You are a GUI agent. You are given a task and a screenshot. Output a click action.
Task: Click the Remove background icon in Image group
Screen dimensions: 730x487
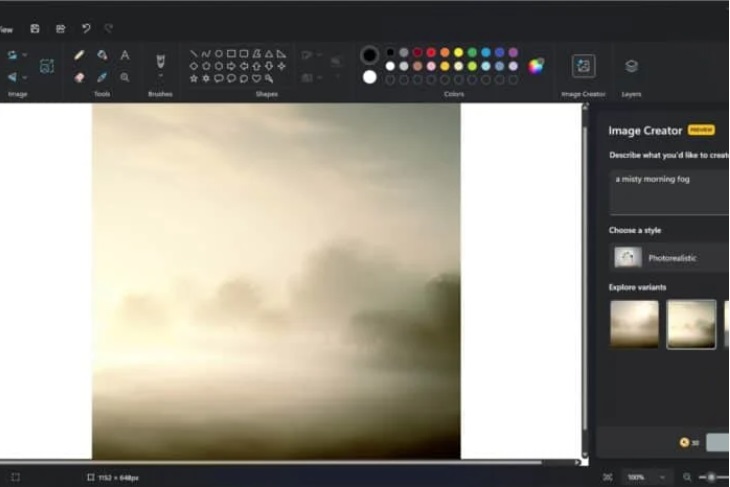[47, 66]
